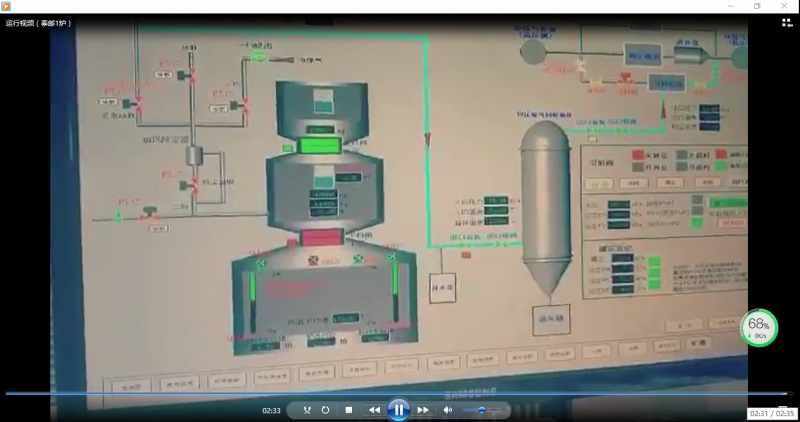Mute the speaker volume icon
The image size is (800, 422).
(448, 410)
